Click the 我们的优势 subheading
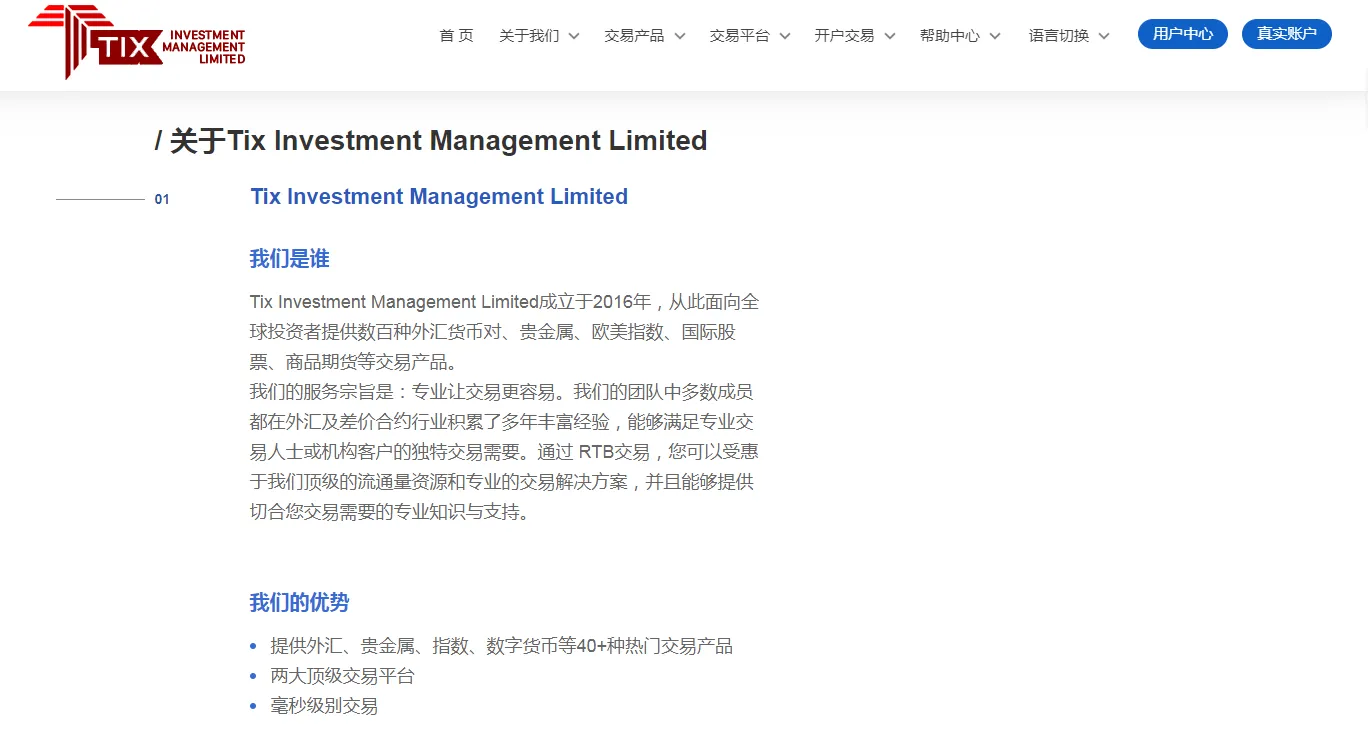Image resolution: width=1368 pixels, height=747 pixels. [299, 603]
